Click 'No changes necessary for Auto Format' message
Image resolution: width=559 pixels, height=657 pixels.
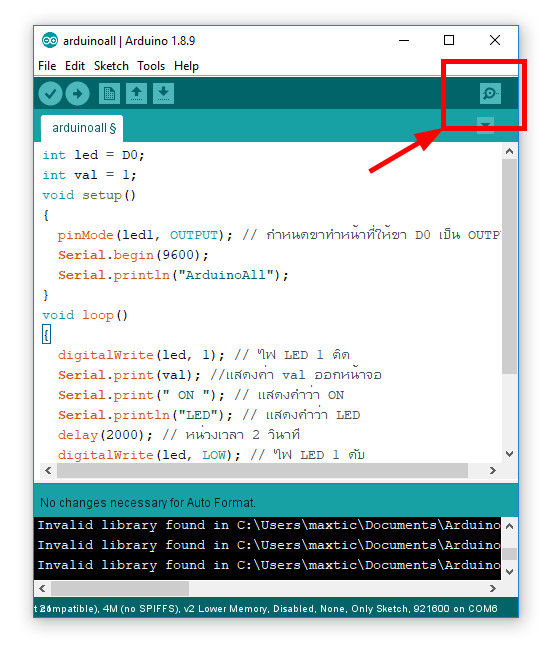click(x=148, y=503)
